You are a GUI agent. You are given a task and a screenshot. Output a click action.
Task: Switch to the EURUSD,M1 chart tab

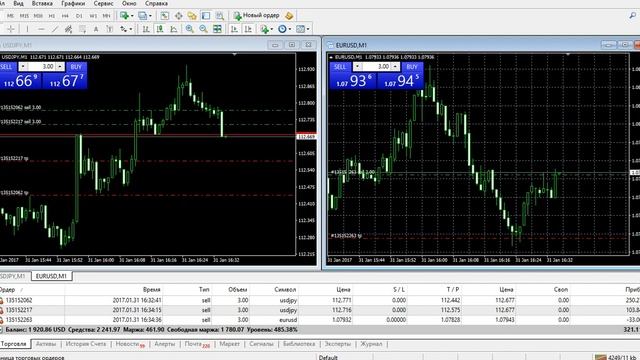click(x=51, y=276)
